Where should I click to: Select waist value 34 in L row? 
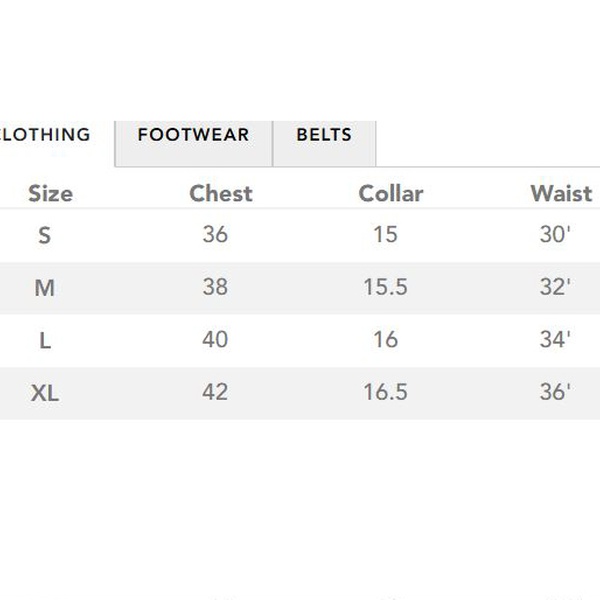[x=554, y=340]
